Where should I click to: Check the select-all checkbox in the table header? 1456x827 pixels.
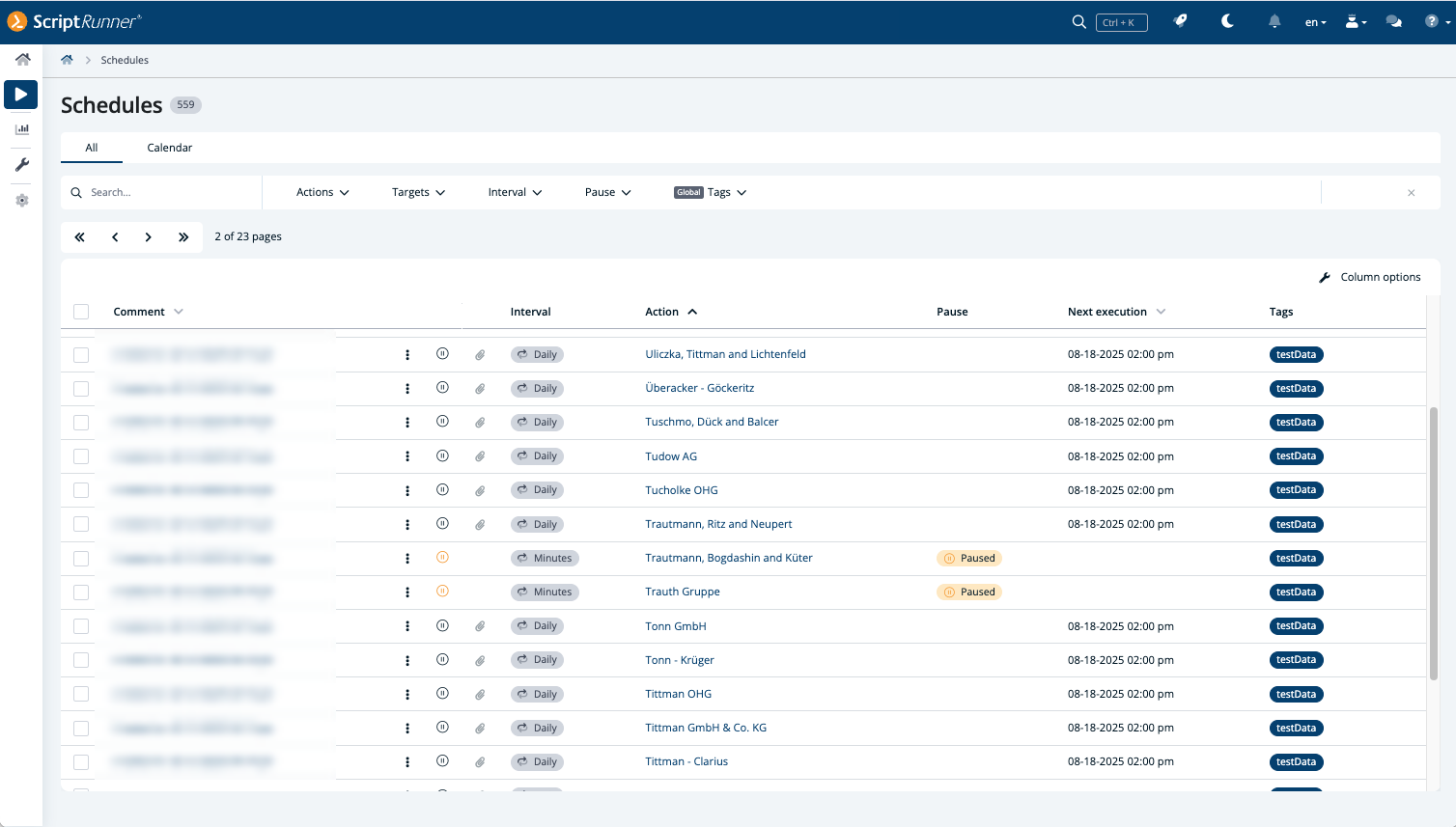(x=81, y=312)
